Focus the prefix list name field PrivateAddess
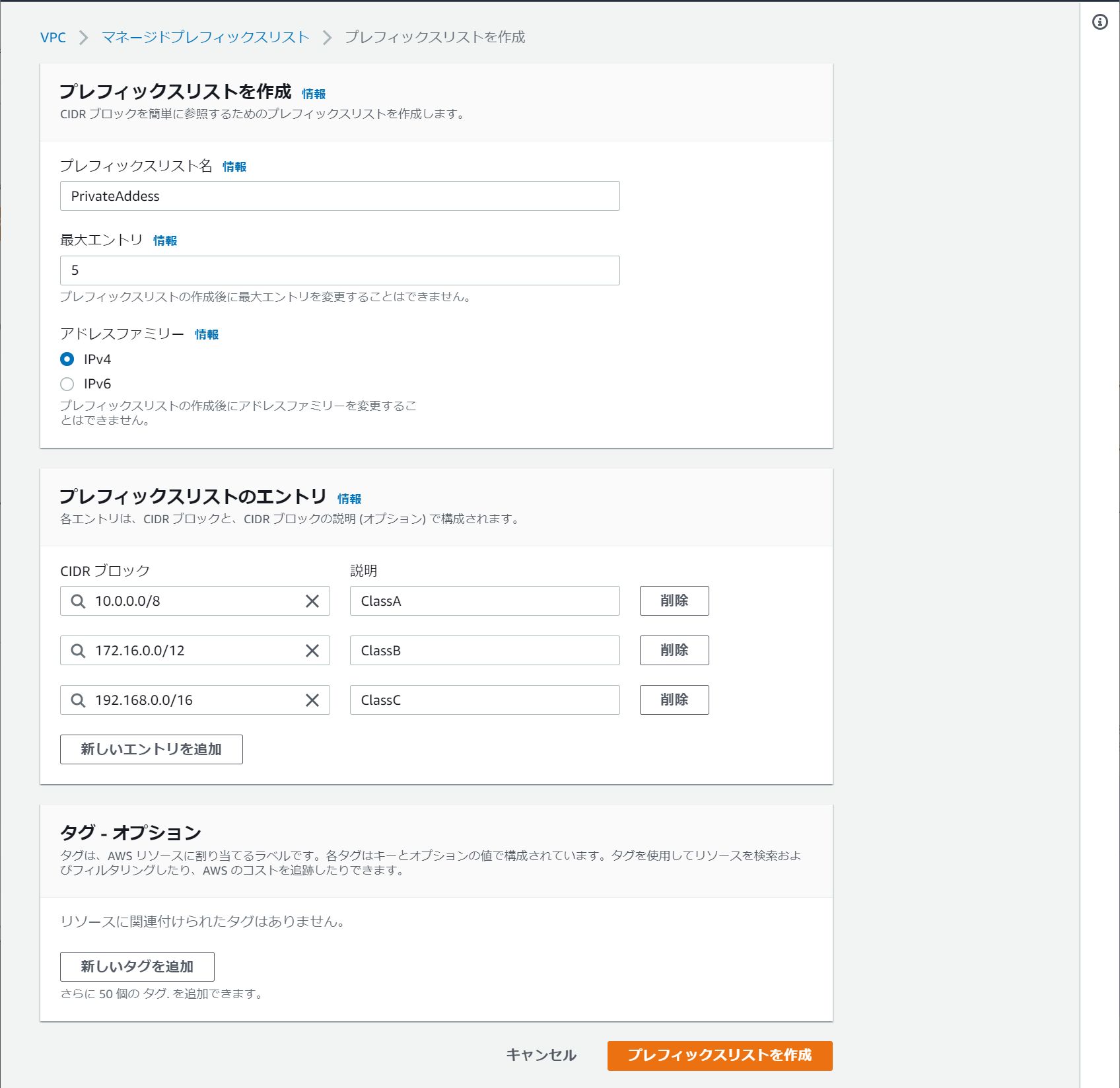This screenshot has width=1120, height=1088. [x=340, y=196]
